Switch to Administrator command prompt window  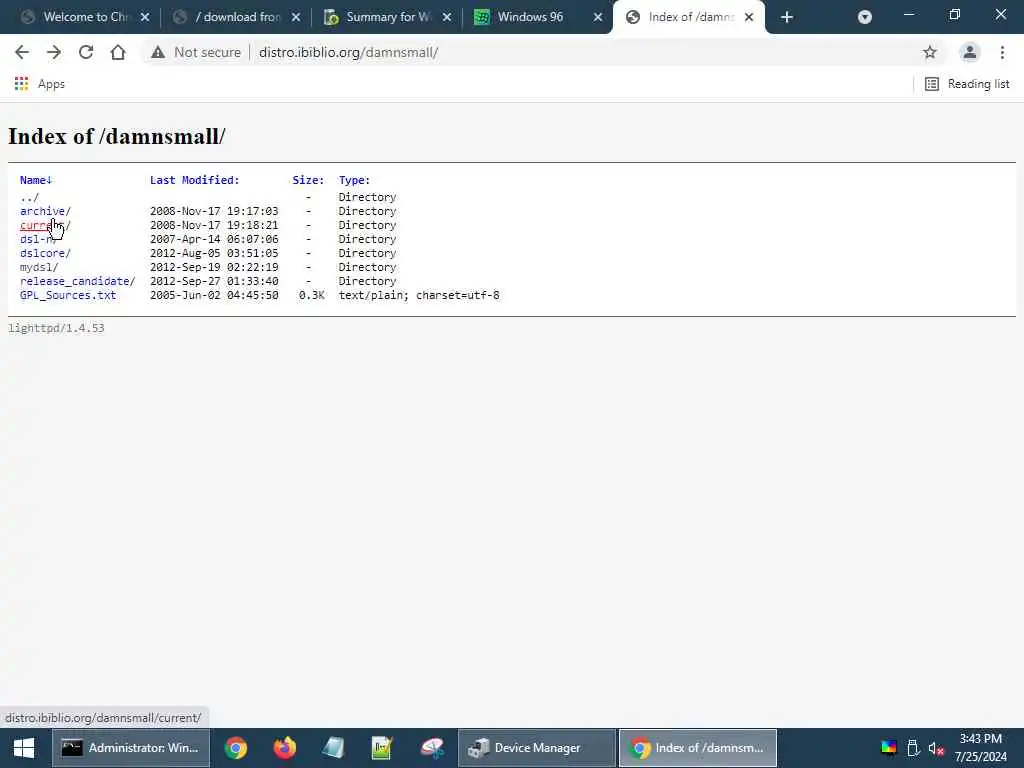pyautogui.click(x=131, y=748)
